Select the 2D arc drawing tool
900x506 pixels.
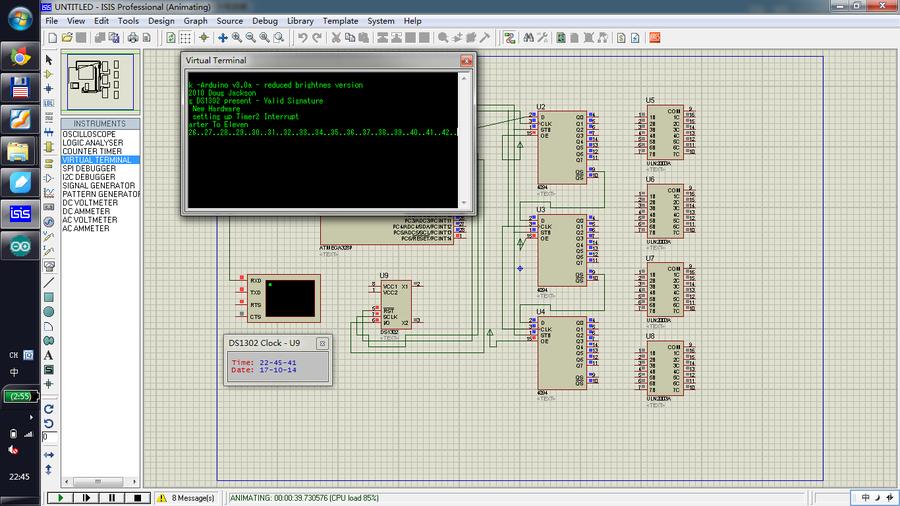[49, 326]
